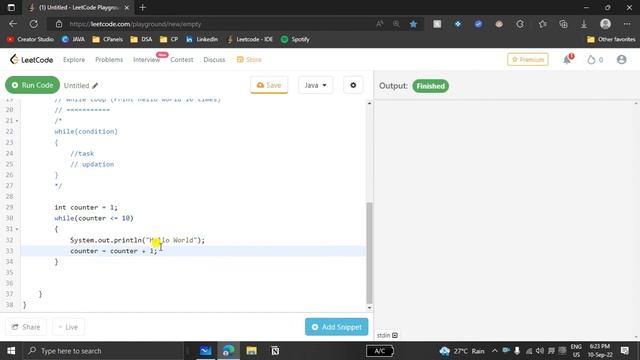Open the browser profile picture
This screenshot has width=640, height=360.
(605, 24)
